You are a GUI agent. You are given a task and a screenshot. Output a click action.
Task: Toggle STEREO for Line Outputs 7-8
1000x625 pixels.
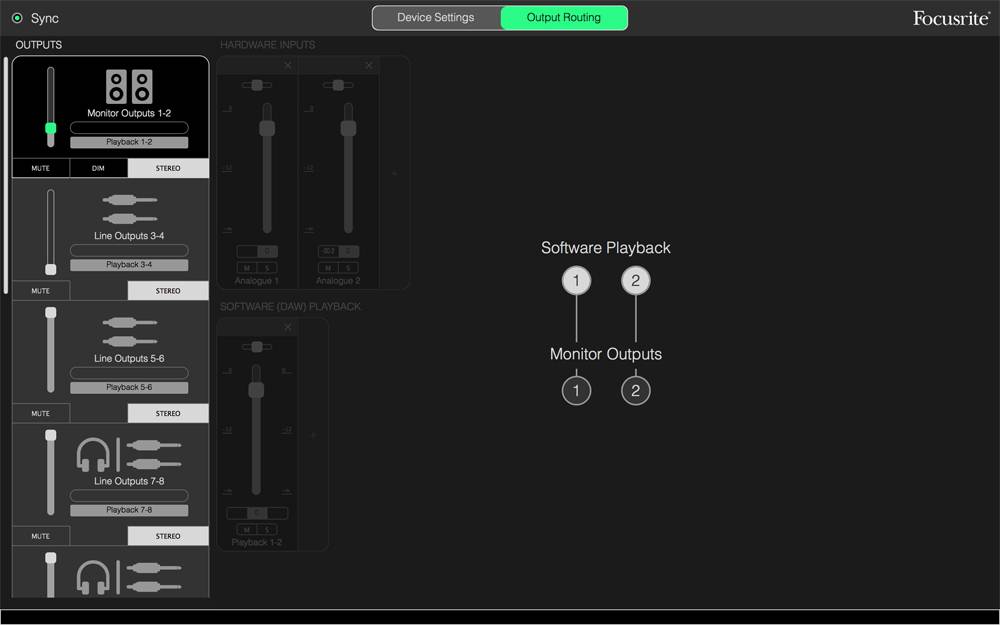pyautogui.click(x=168, y=536)
